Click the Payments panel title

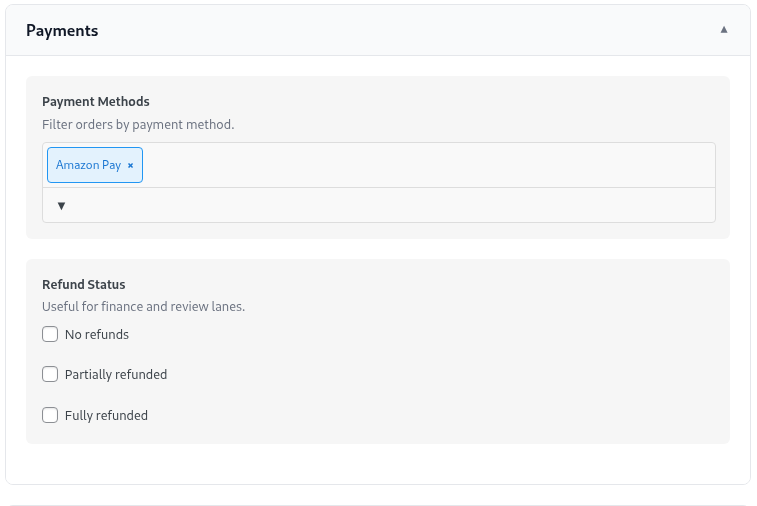coord(62,30)
